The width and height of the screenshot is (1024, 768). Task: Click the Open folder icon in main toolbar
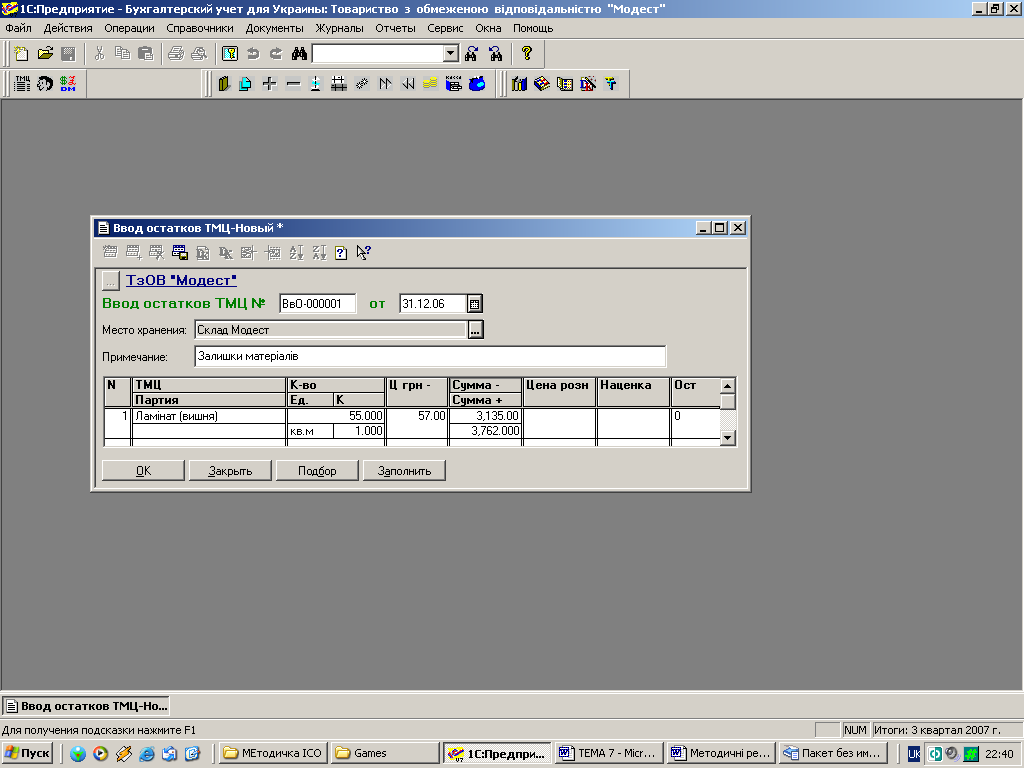point(45,54)
